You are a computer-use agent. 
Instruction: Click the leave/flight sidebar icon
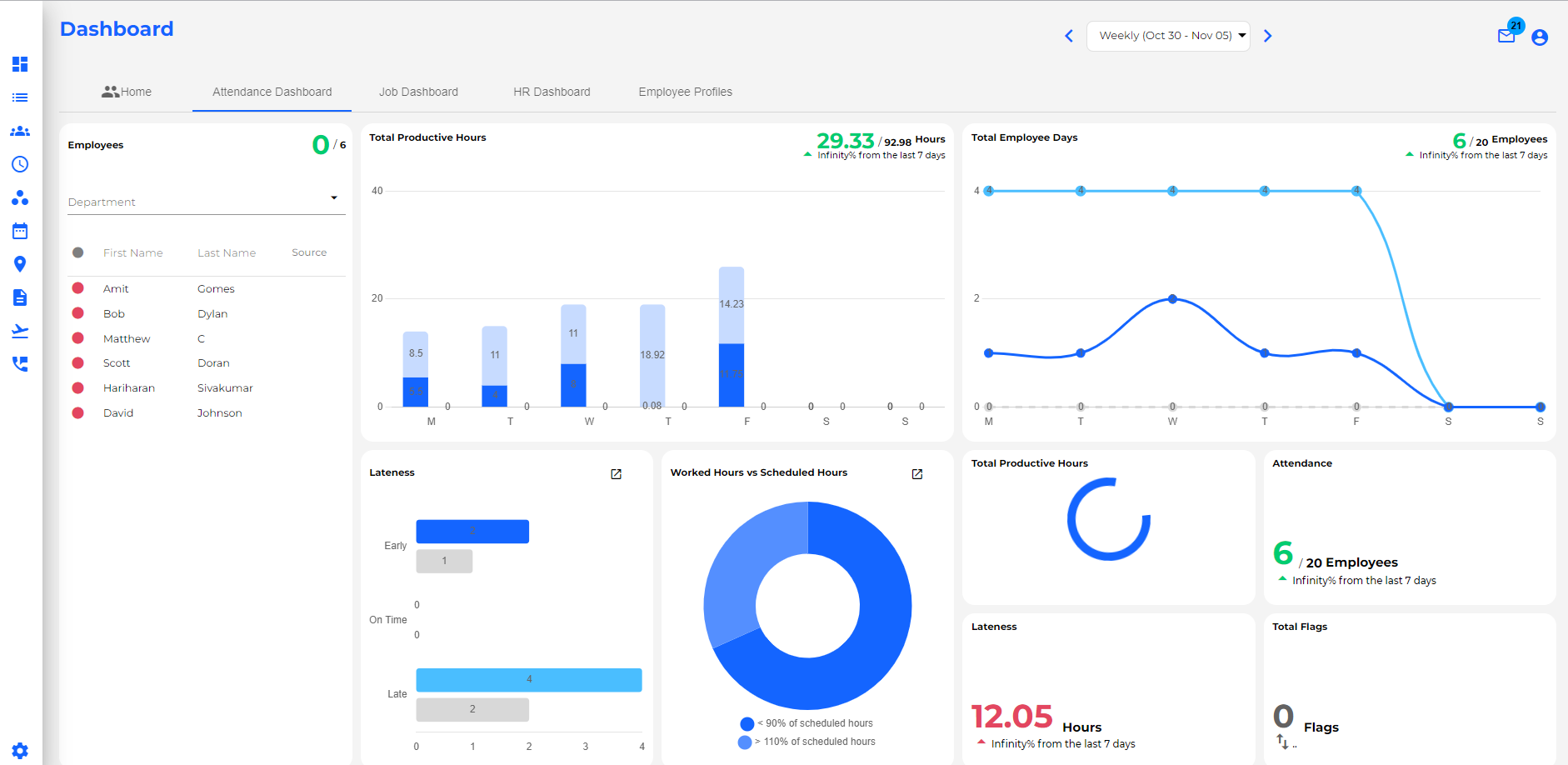tap(20, 331)
